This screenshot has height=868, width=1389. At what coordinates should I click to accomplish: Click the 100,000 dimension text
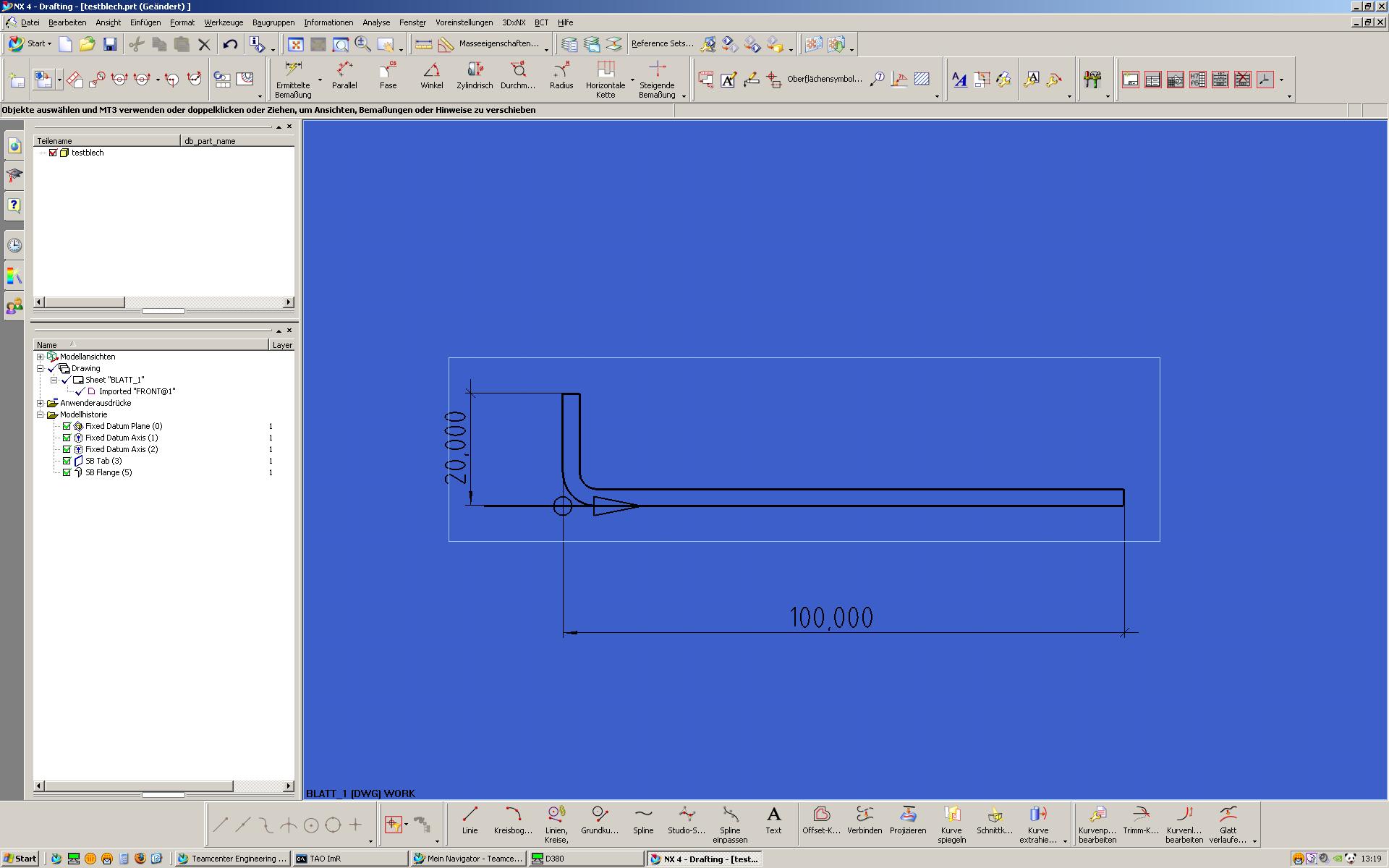(831, 617)
